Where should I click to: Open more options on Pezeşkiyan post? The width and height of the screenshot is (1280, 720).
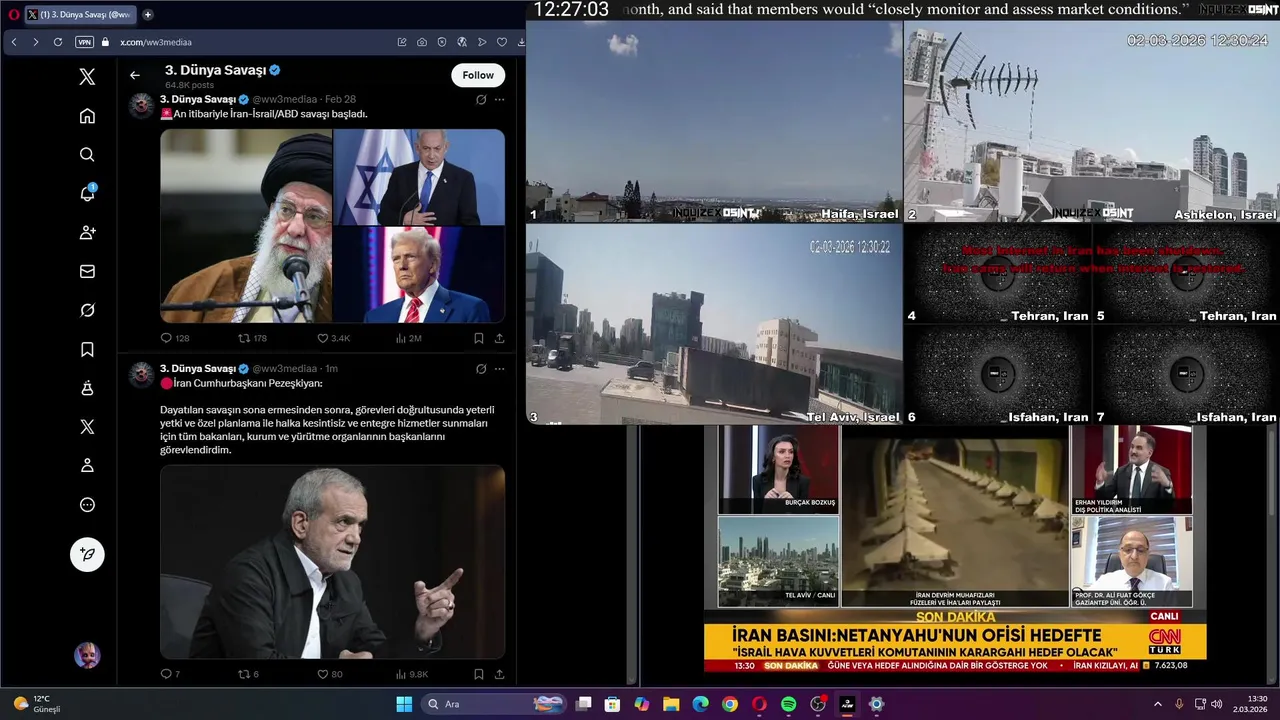pos(499,368)
